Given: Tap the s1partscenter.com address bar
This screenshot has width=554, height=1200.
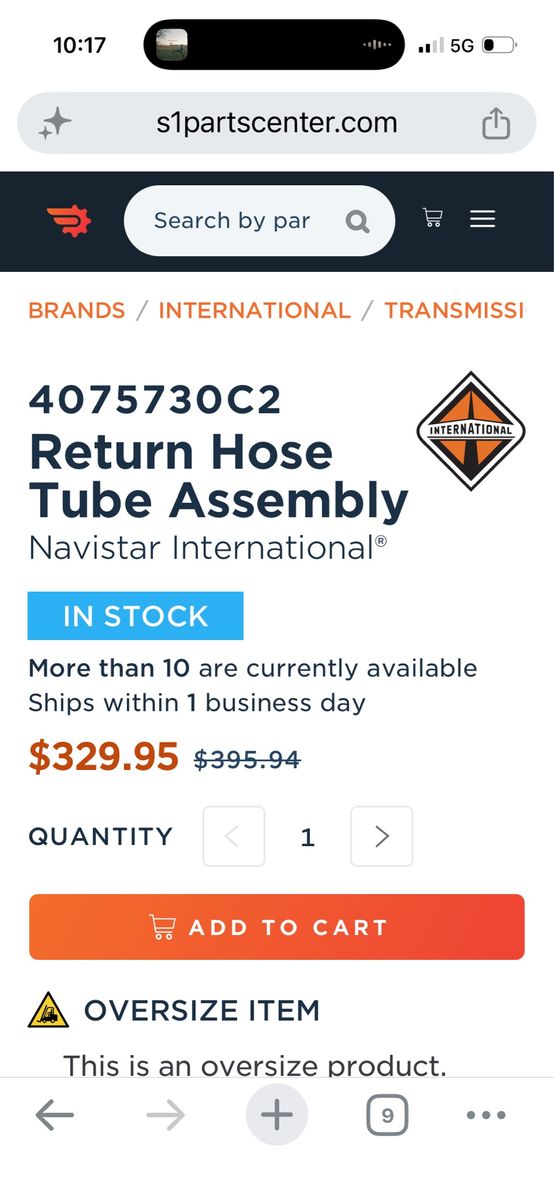Looking at the screenshot, I should click(277, 123).
